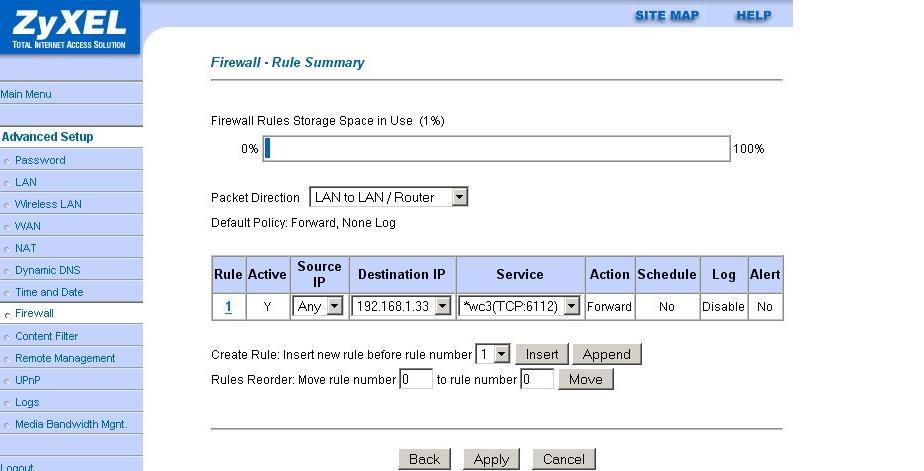
Task: Open Content Filter settings
Action: click(x=47, y=336)
